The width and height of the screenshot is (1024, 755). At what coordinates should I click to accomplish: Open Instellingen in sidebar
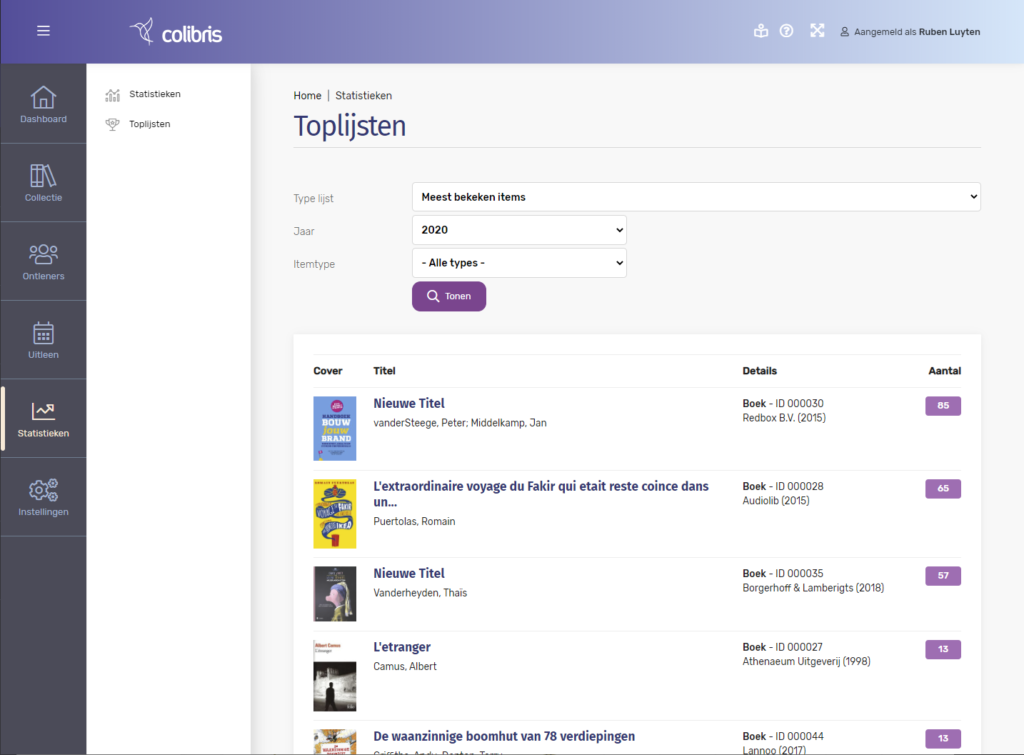[x=43, y=497]
